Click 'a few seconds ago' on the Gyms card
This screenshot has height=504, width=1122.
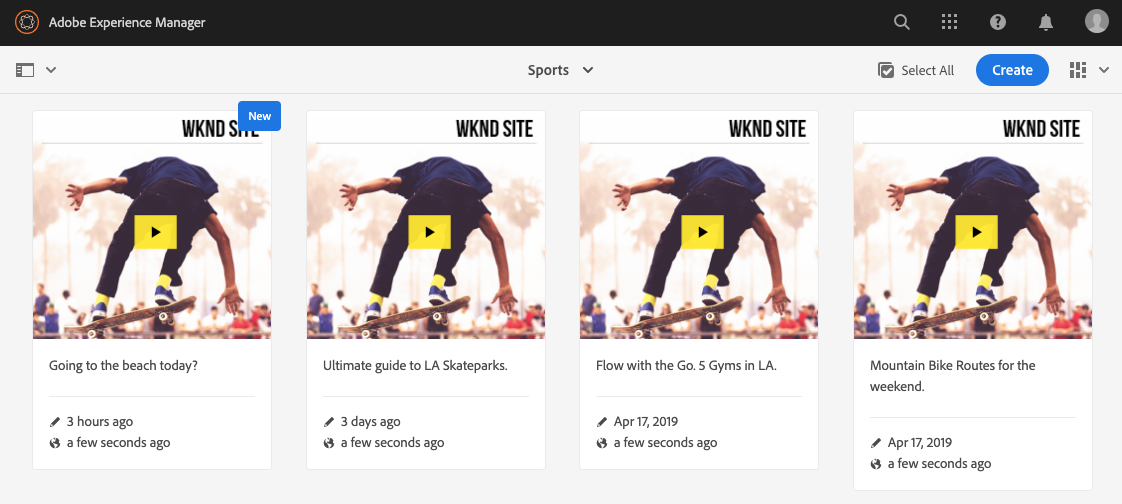pos(666,442)
